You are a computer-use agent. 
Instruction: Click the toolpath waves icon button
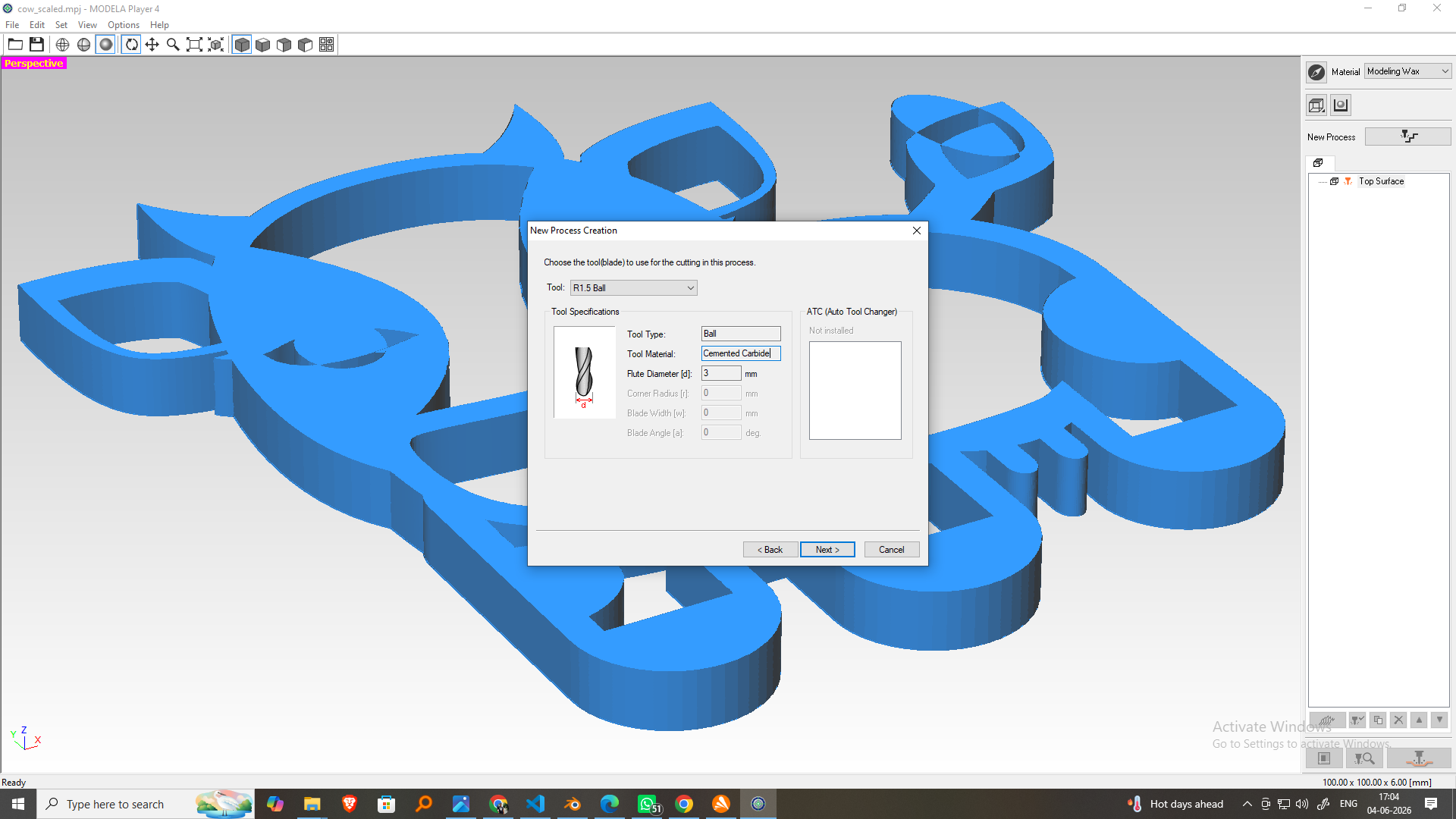(x=1327, y=720)
